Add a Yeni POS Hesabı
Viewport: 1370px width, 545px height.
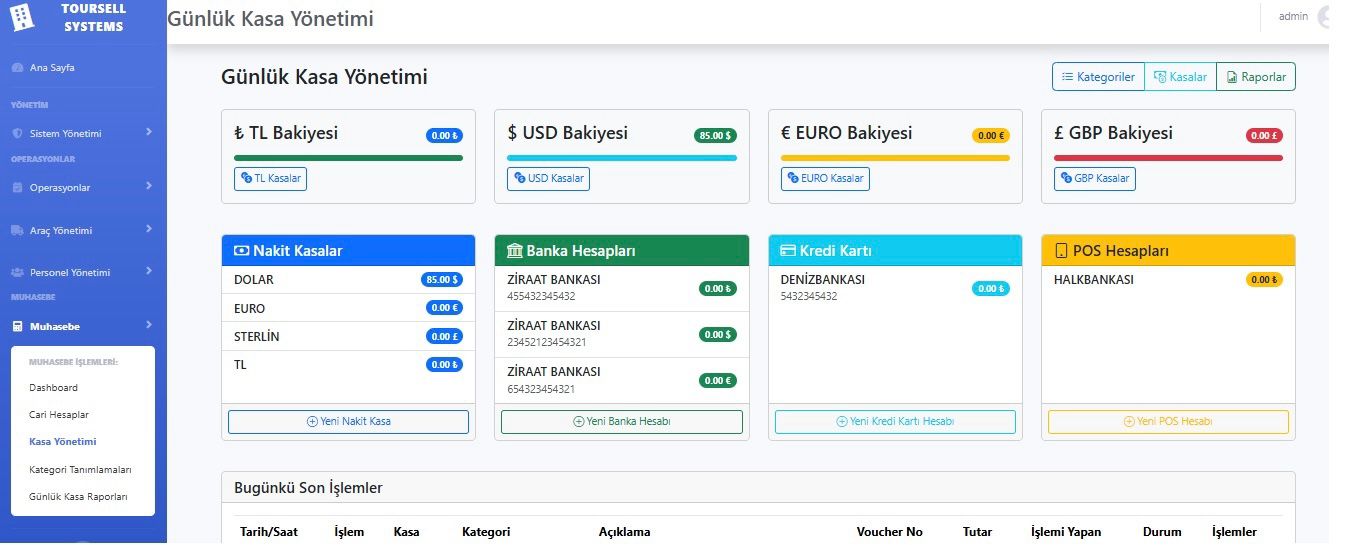click(1168, 422)
